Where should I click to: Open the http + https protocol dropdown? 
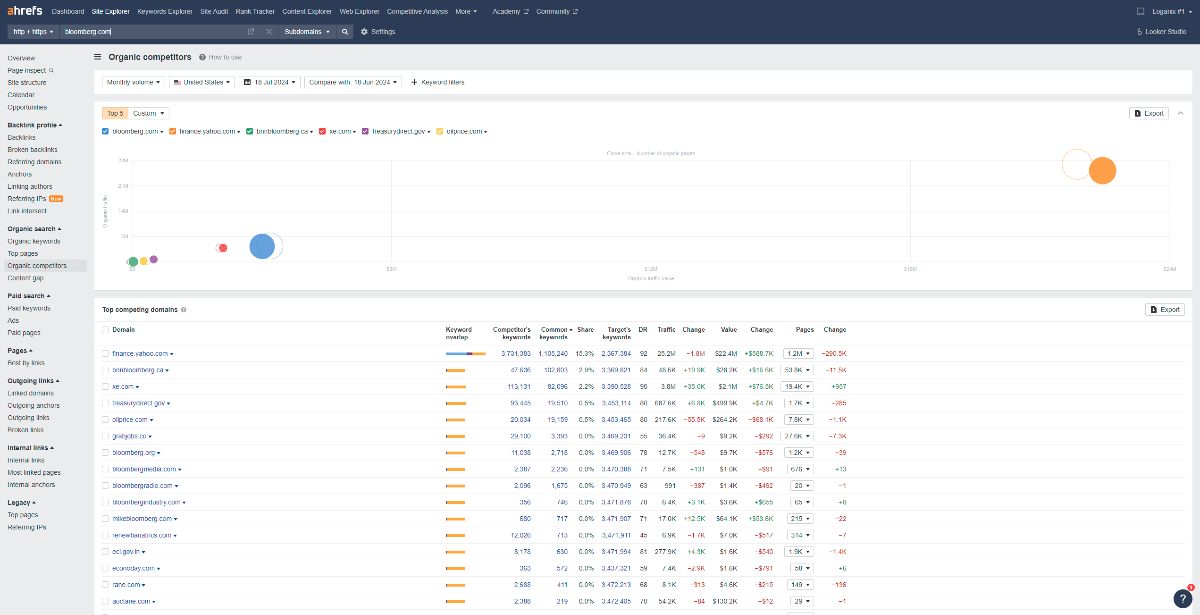[33, 31]
